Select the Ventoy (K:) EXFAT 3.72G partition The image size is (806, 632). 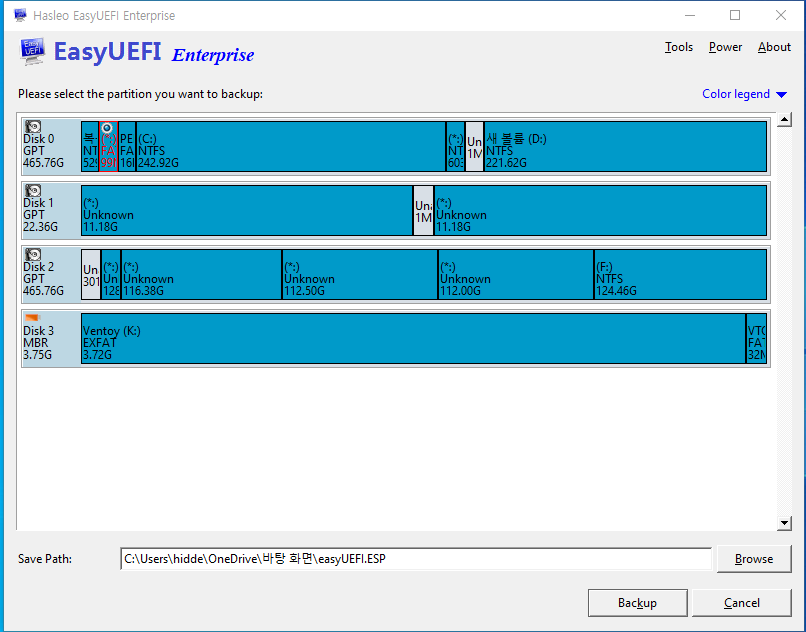coord(413,338)
